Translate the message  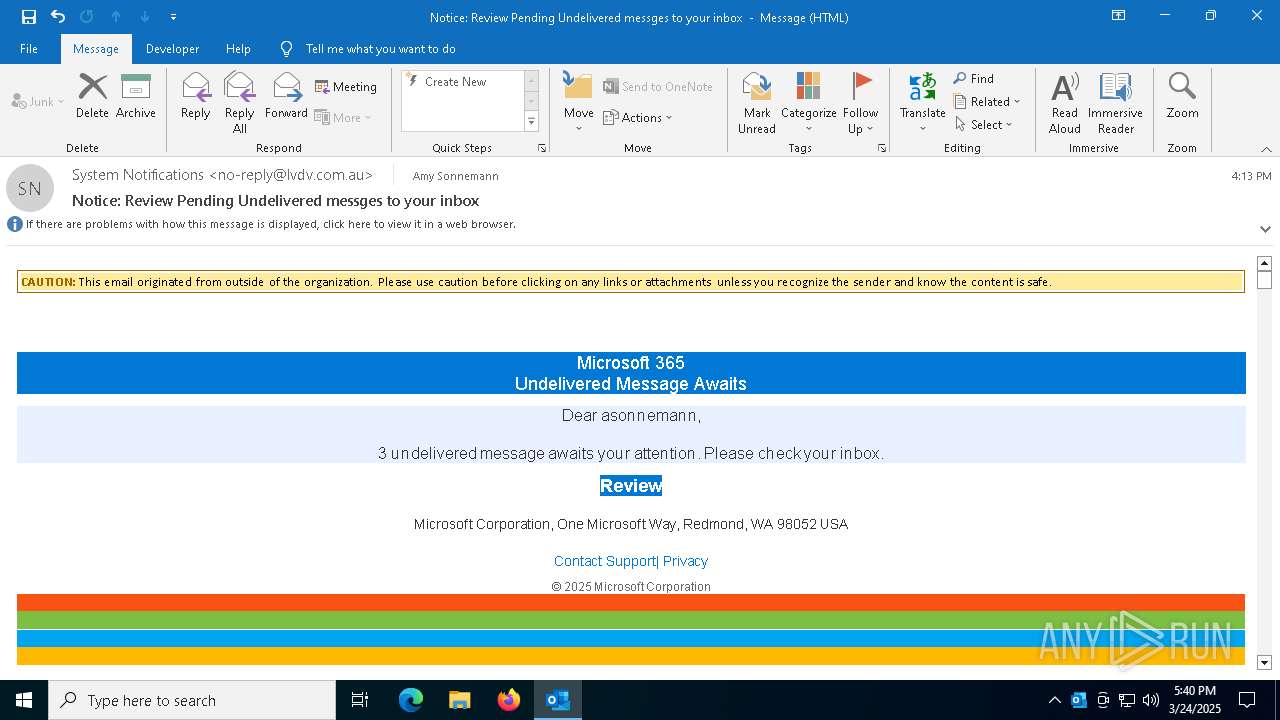click(922, 102)
